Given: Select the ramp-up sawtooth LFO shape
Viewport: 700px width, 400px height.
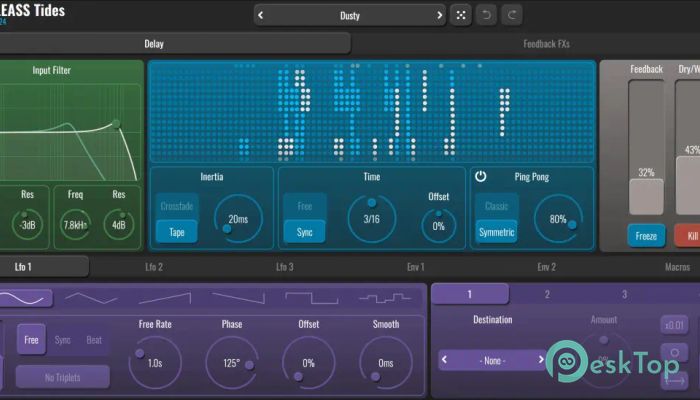Looking at the screenshot, I should click(x=164, y=298).
